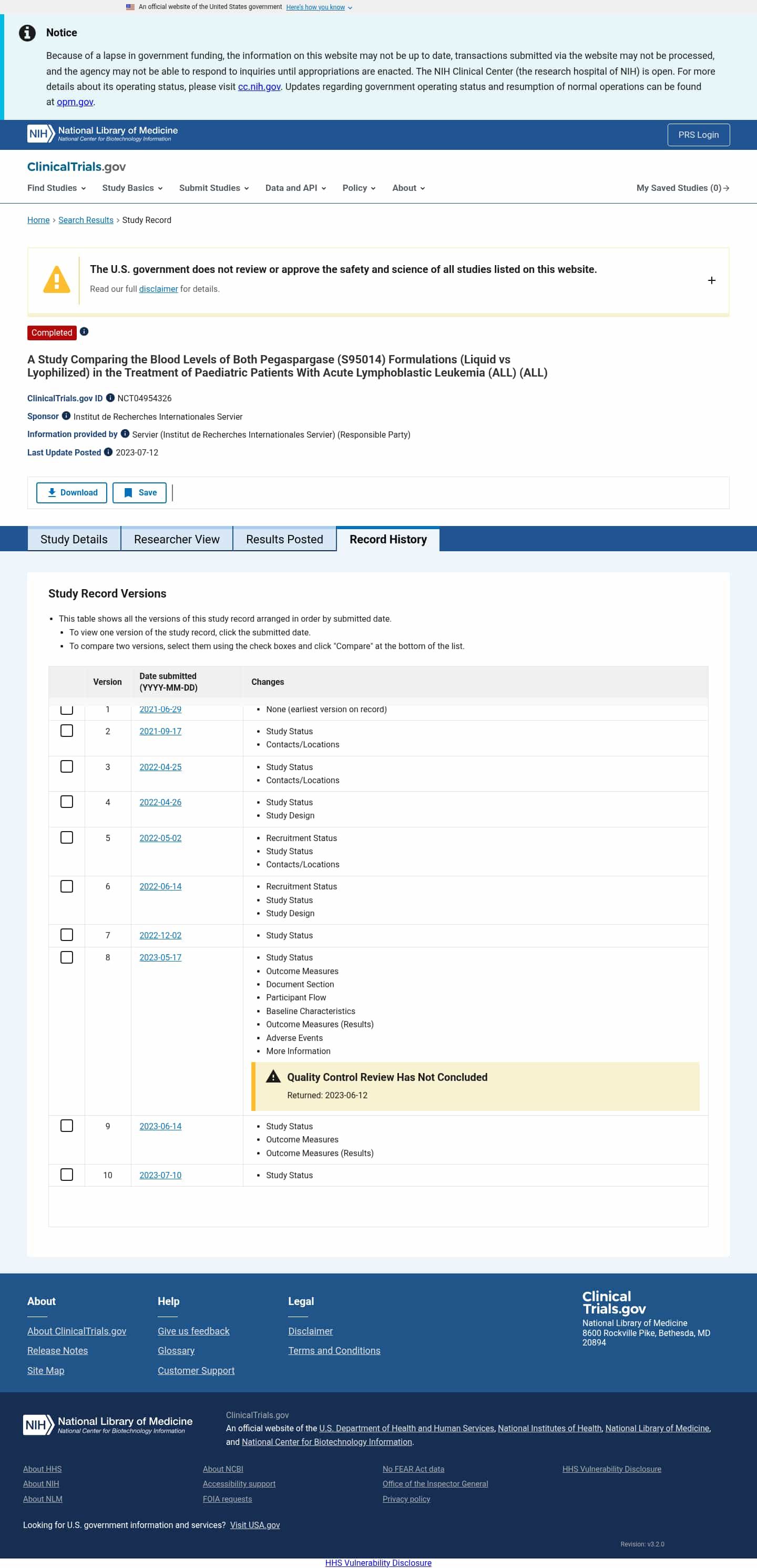
Task: Click info icon beside Last Update Posted
Action: click(108, 452)
